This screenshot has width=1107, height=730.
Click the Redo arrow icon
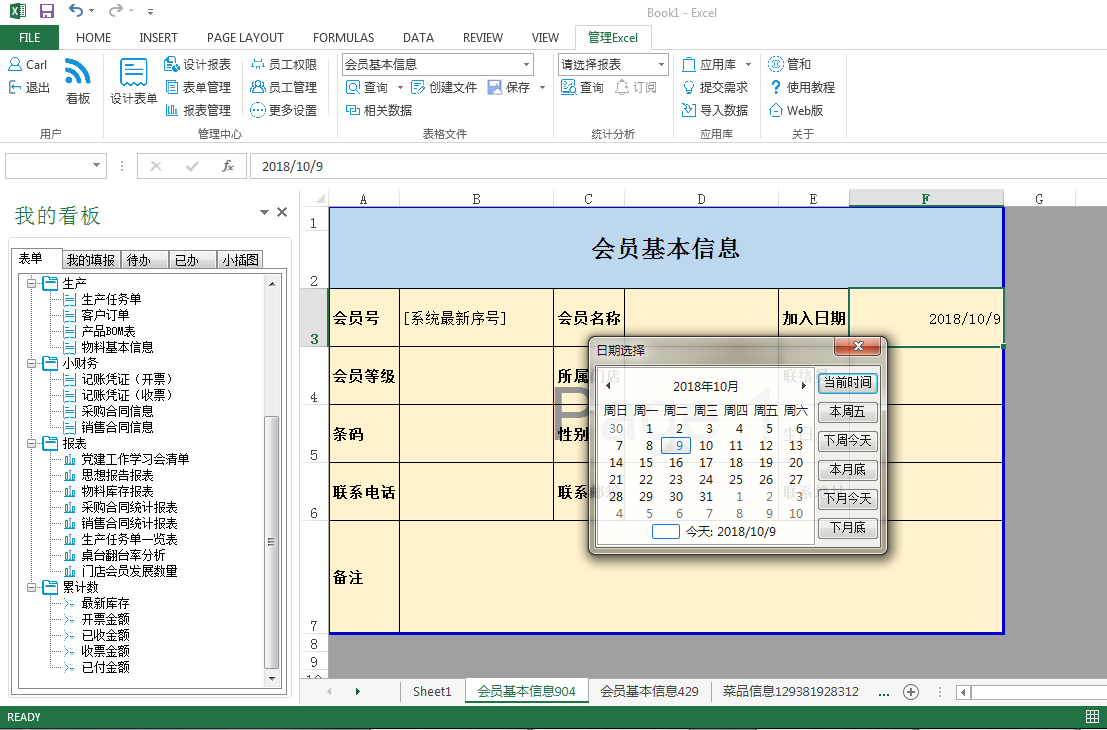115,11
